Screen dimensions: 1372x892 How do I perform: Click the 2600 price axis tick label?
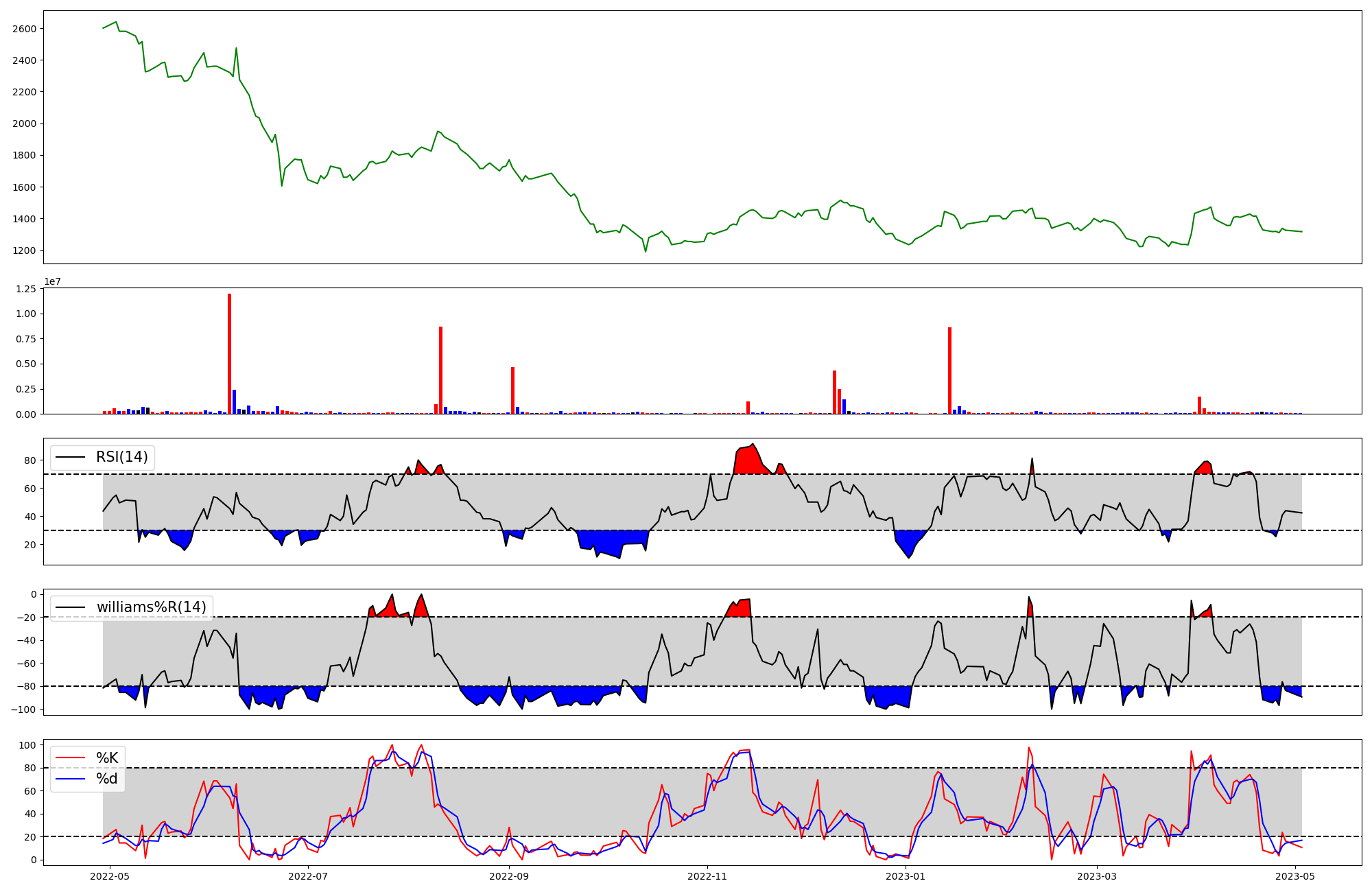24,29
